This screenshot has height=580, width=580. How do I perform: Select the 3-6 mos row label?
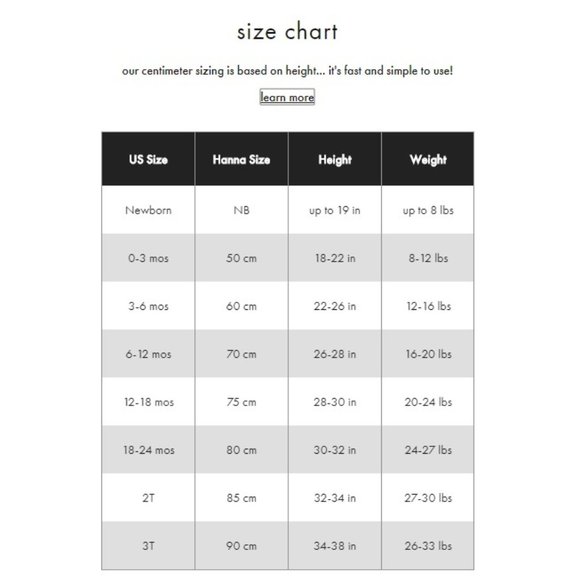(148, 306)
